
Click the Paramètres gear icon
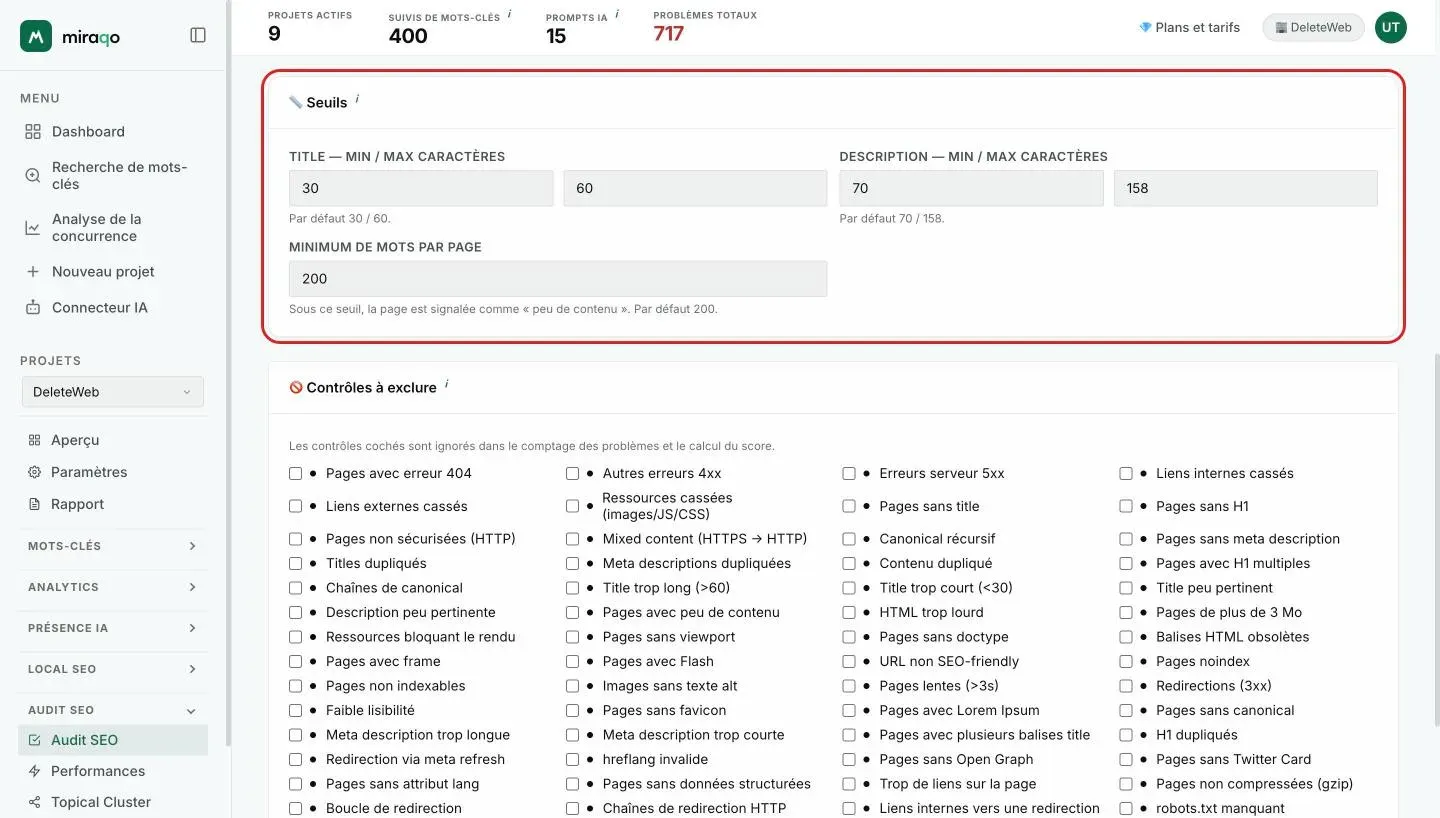point(34,472)
